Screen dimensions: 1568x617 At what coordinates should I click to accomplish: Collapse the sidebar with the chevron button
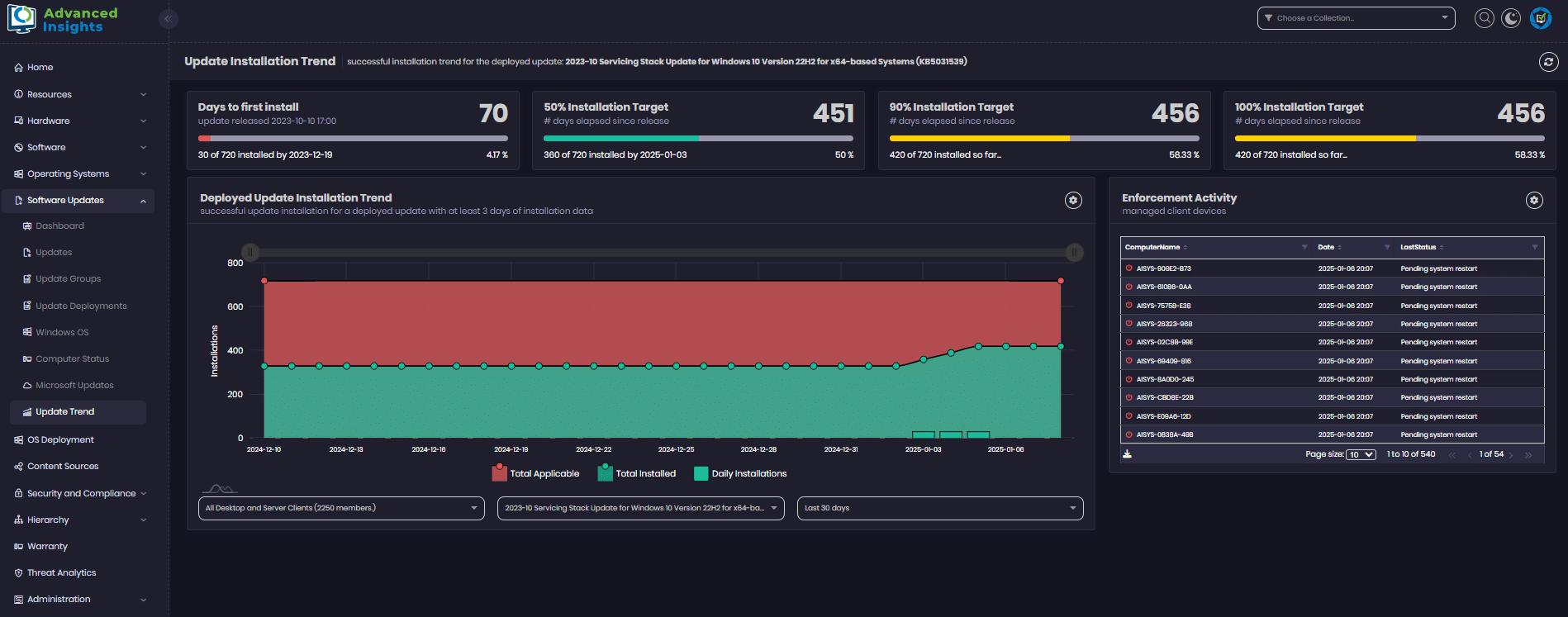pyautogui.click(x=169, y=18)
